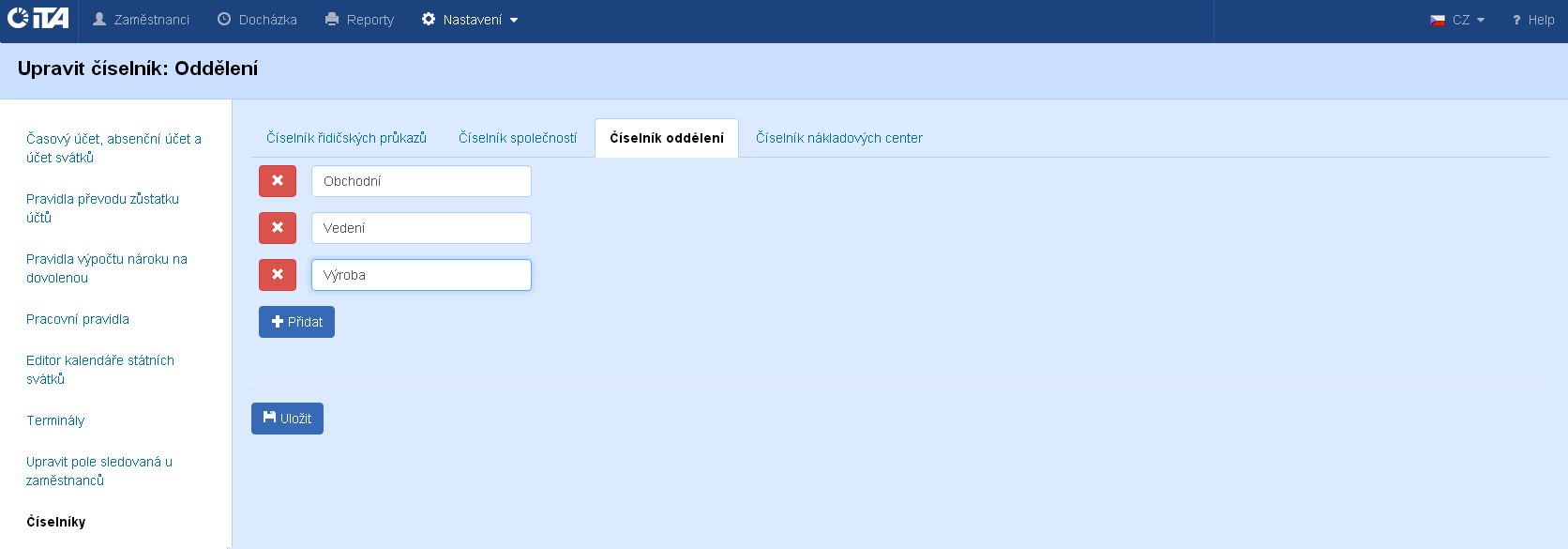Open the CZ language selector
Viewport: 1568px width, 549px height.
pos(1457,20)
